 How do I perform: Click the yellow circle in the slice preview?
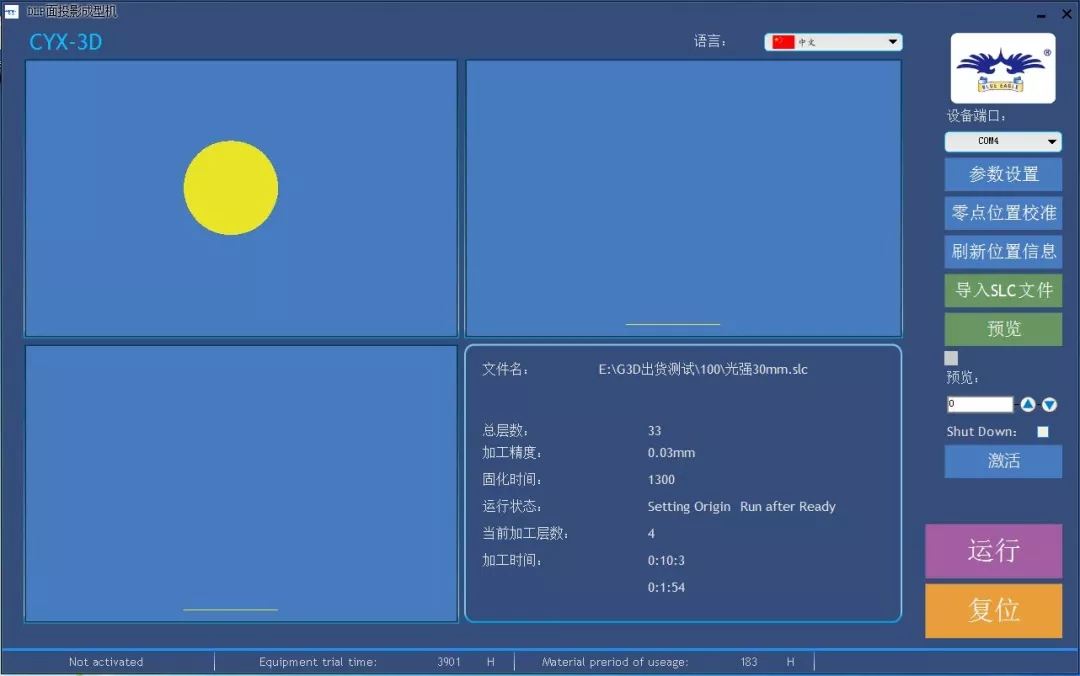231,188
